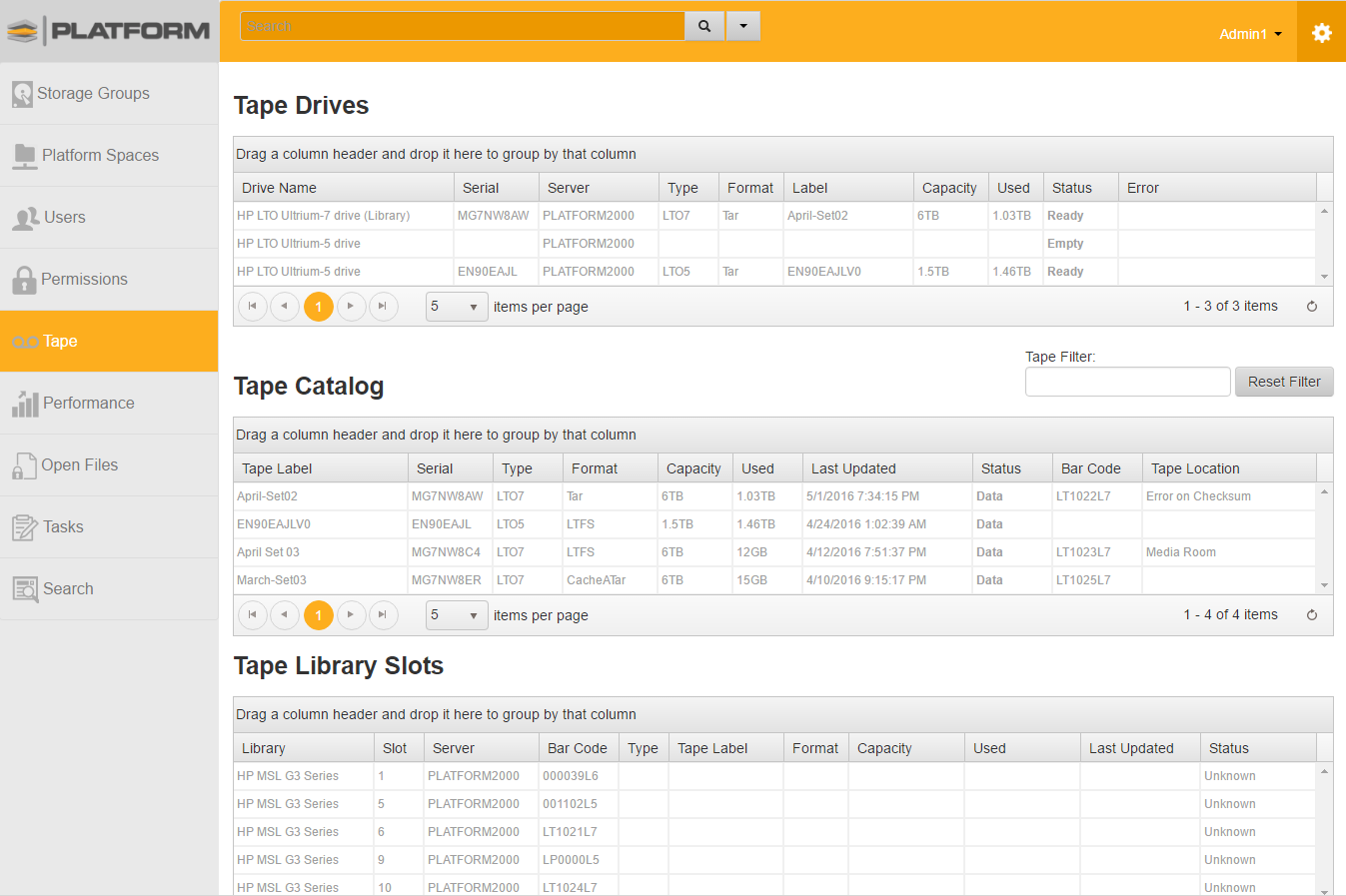The height and width of the screenshot is (896, 1346).
Task: Focus the top search field
Action: (x=463, y=26)
